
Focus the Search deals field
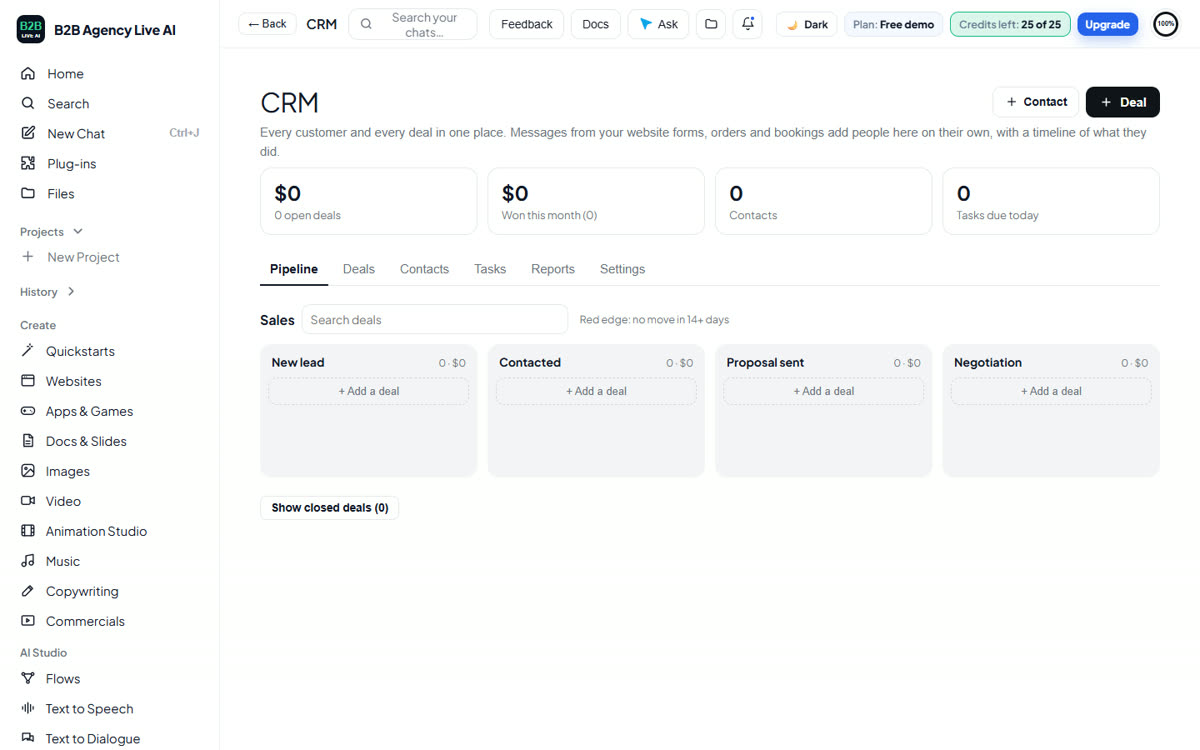pos(435,320)
